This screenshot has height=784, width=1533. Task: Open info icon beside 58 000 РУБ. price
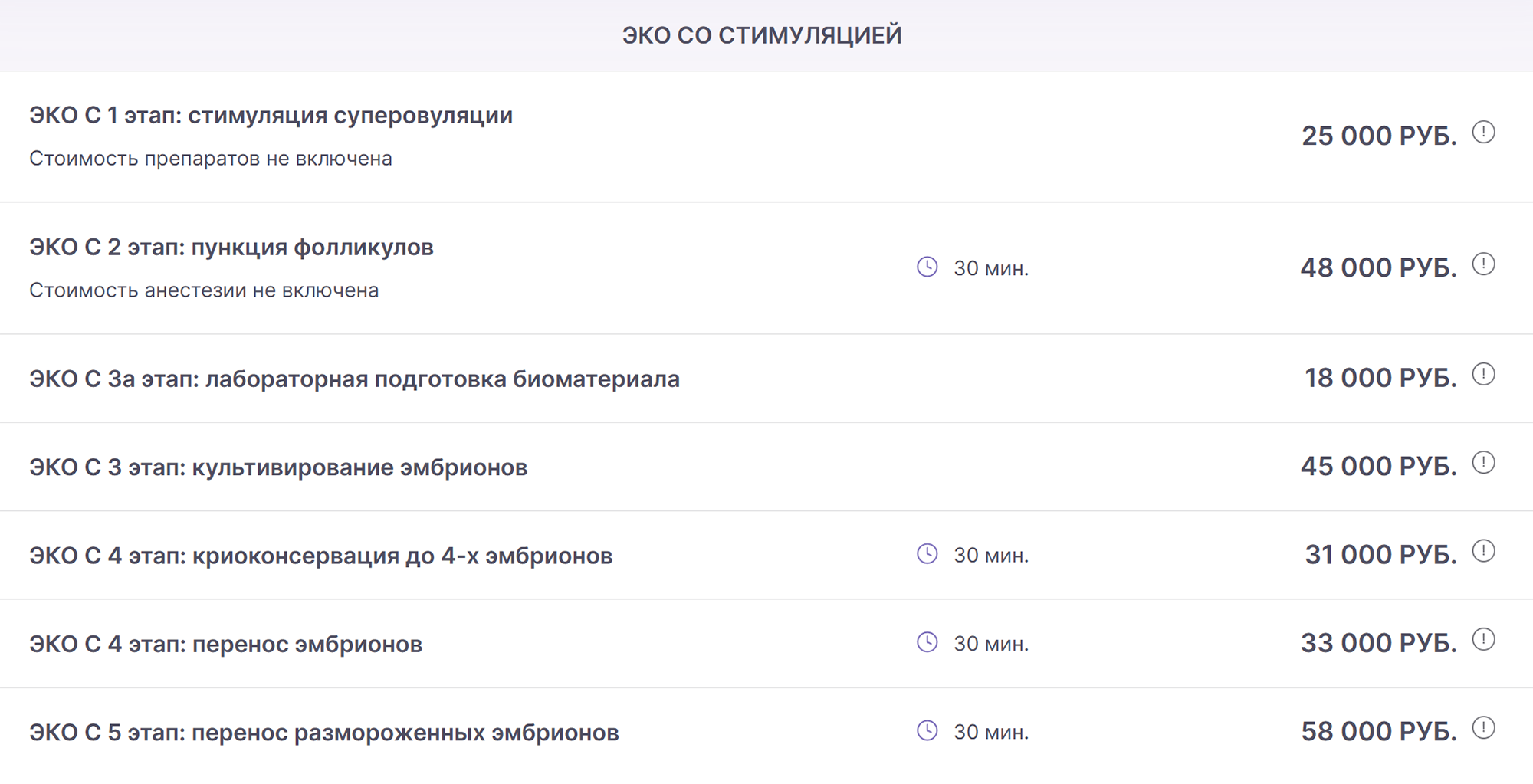[x=1483, y=728]
